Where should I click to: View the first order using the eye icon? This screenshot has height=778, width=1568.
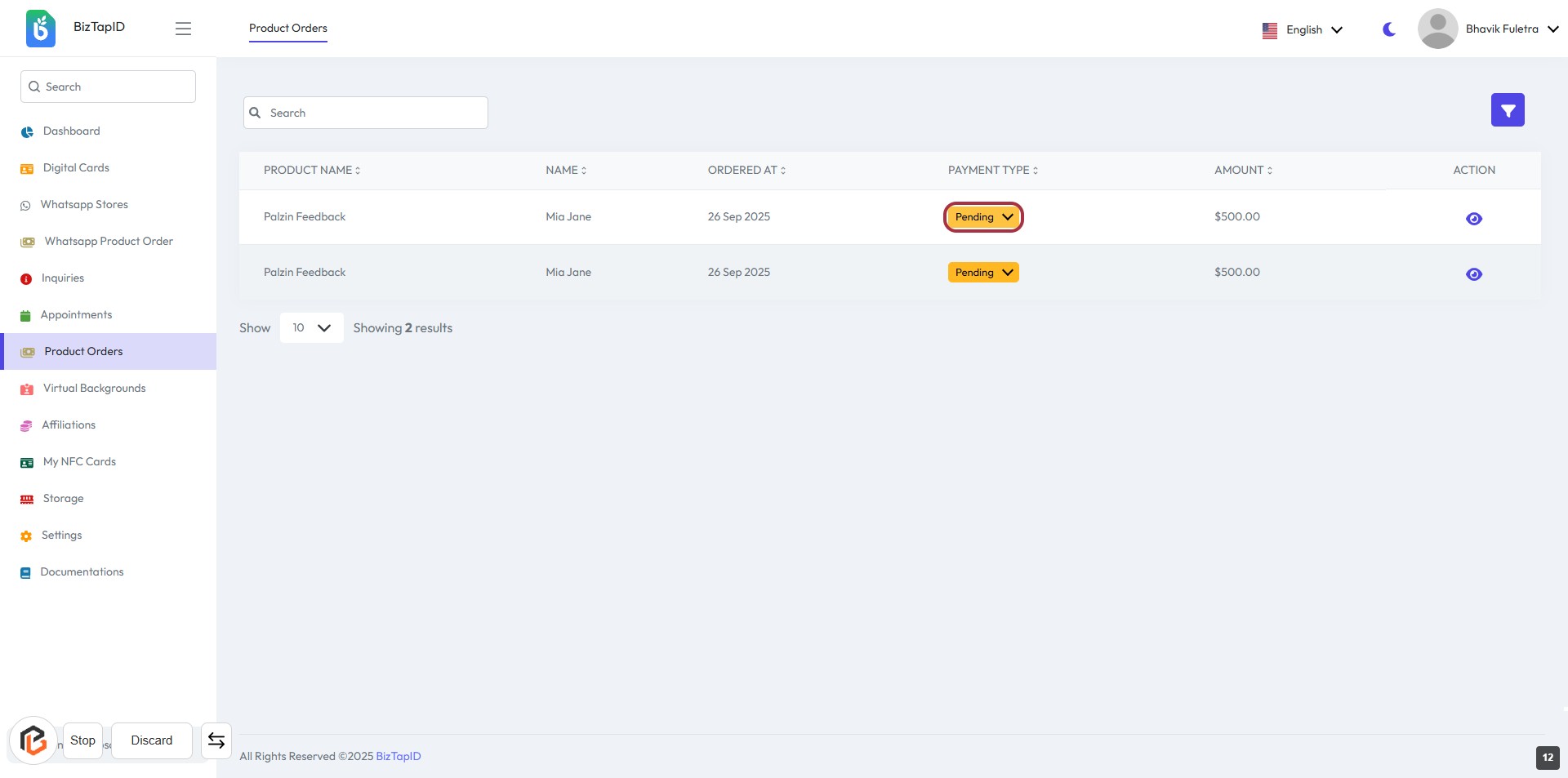pos(1473,219)
